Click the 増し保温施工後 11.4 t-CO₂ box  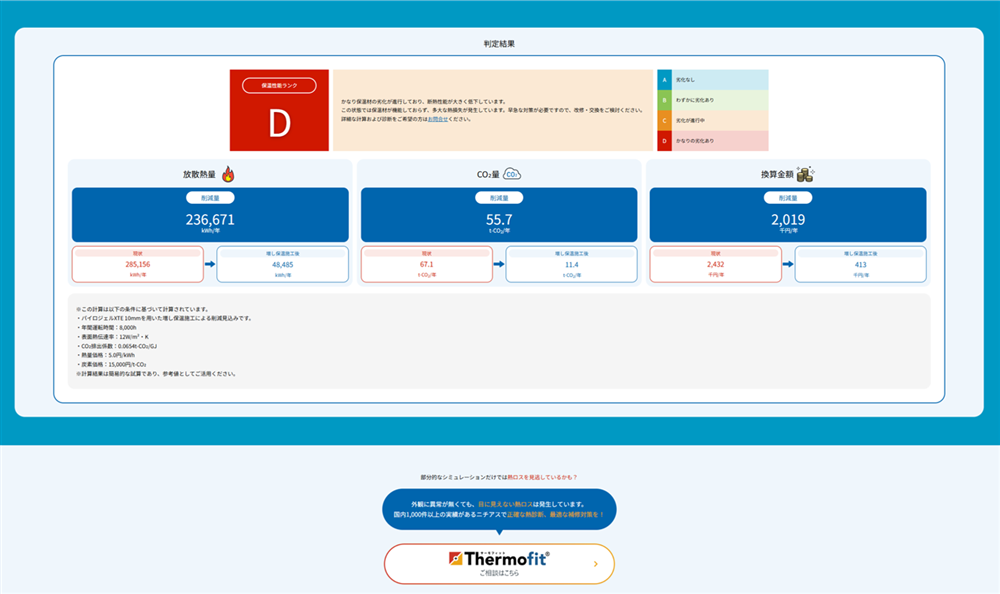tap(571, 265)
